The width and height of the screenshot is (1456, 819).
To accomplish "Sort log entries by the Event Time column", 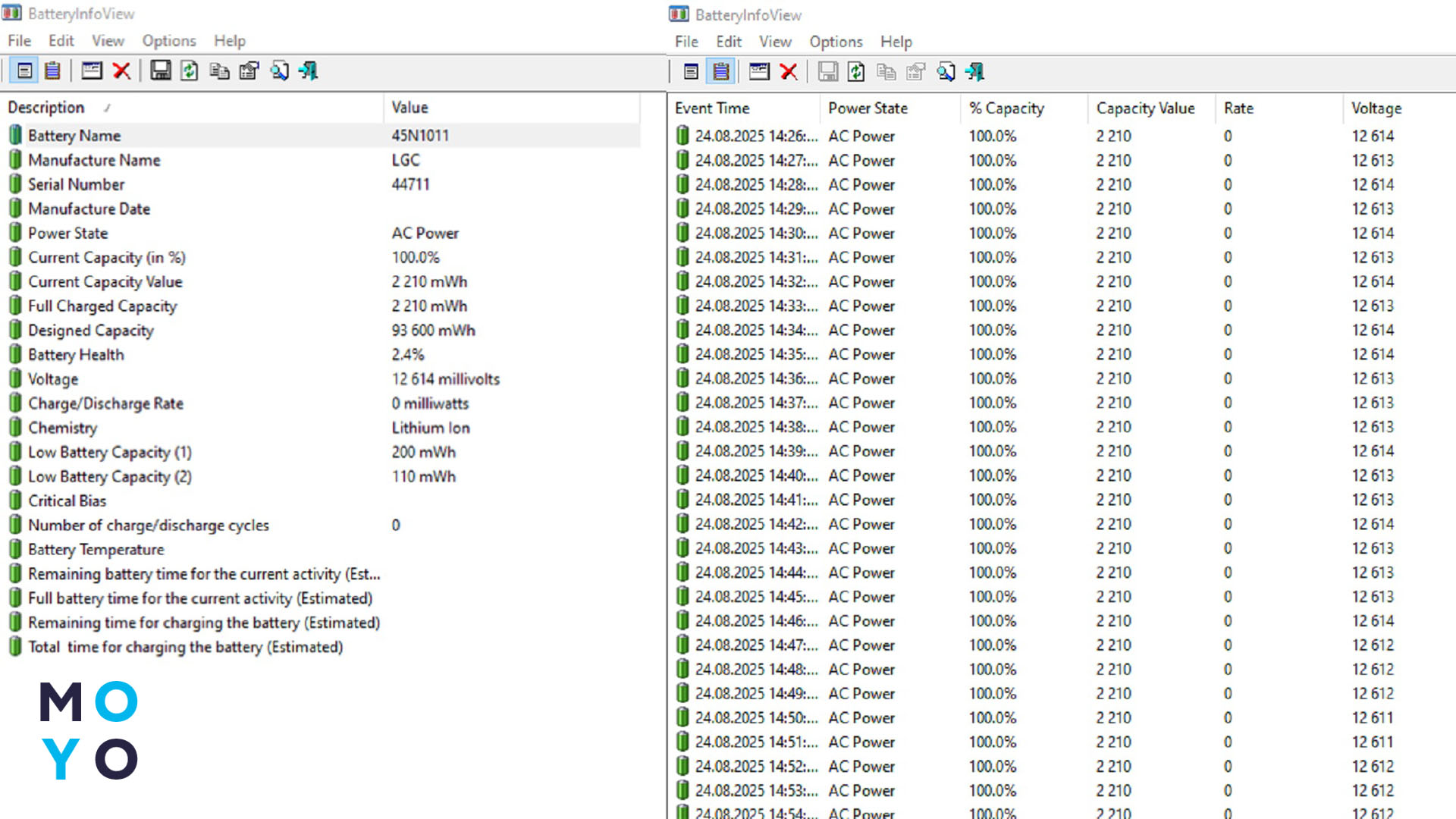I will [713, 108].
